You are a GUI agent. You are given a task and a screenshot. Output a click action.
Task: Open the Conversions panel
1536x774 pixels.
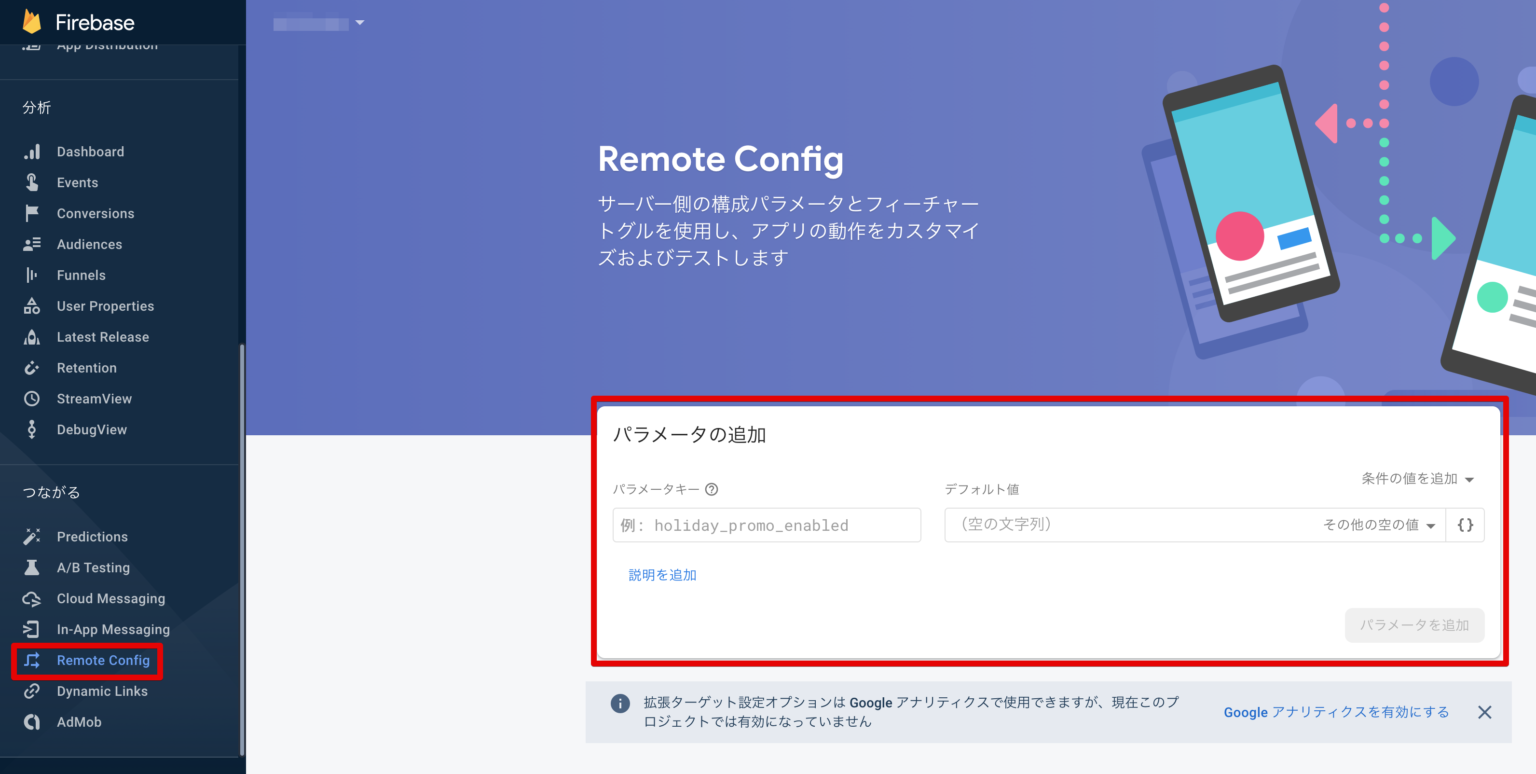pos(95,213)
